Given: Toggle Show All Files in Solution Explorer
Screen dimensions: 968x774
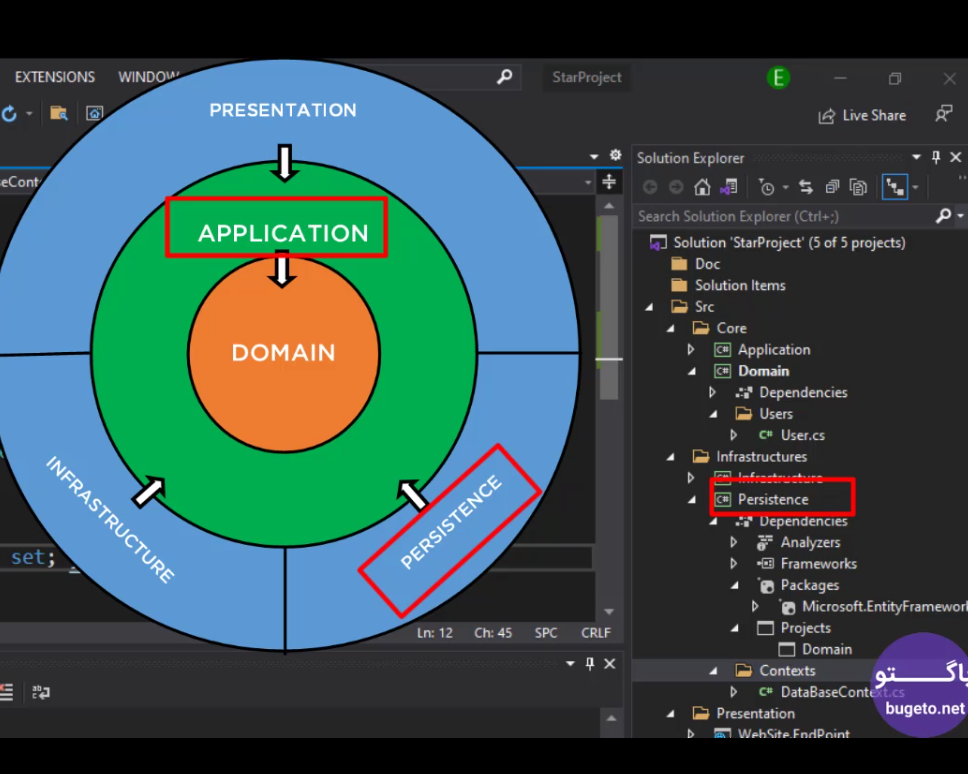Looking at the screenshot, I should [859, 186].
